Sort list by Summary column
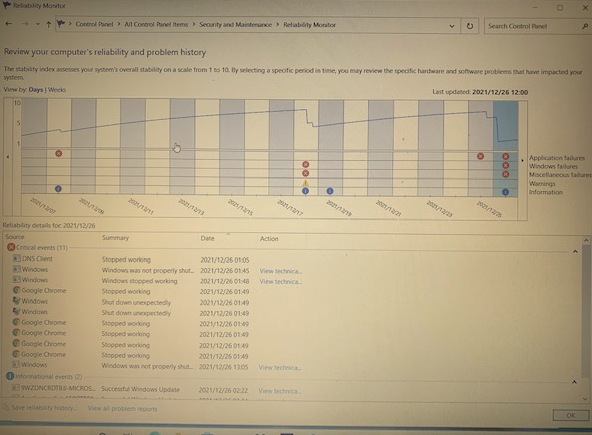The height and width of the screenshot is (435, 592). (x=115, y=238)
